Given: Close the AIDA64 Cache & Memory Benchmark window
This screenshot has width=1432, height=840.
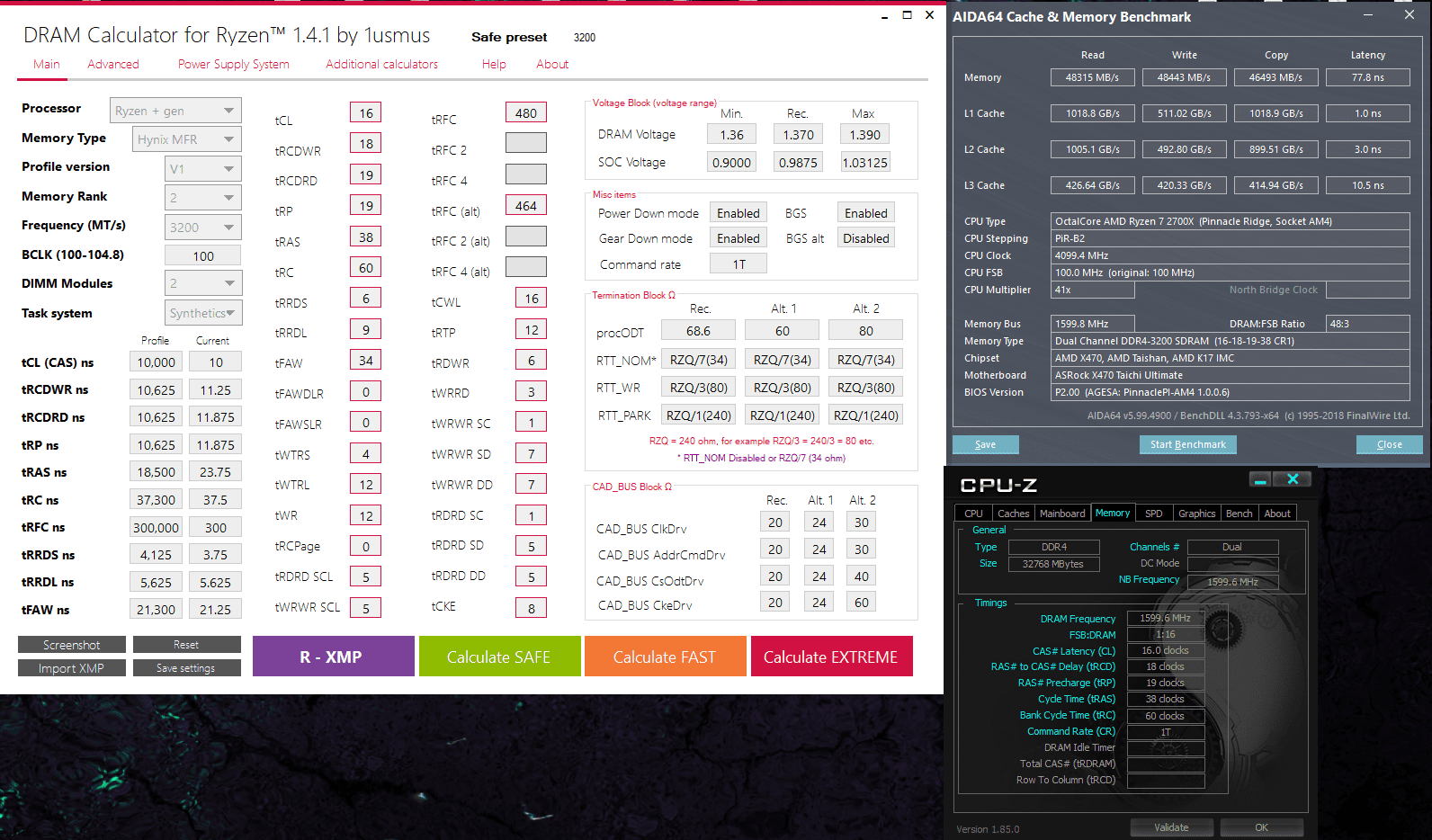Looking at the screenshot, I should pos(1409,15).
